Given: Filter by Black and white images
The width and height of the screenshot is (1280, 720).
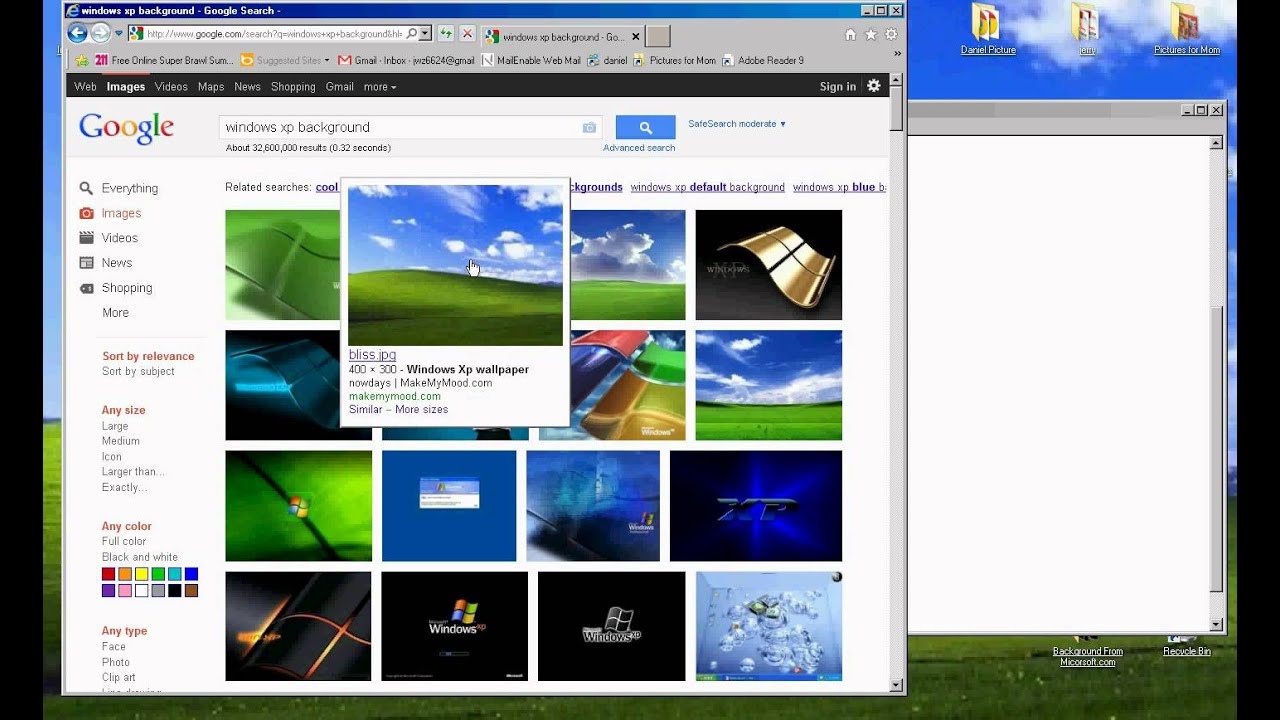Looking at the screenshot, I should (x=140, y=557).
